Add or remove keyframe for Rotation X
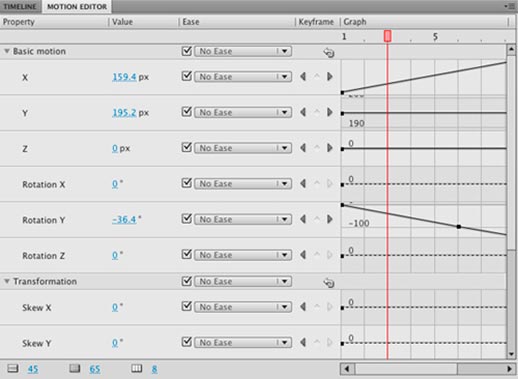Screen dimensions: 518x379 coord(317,183)
